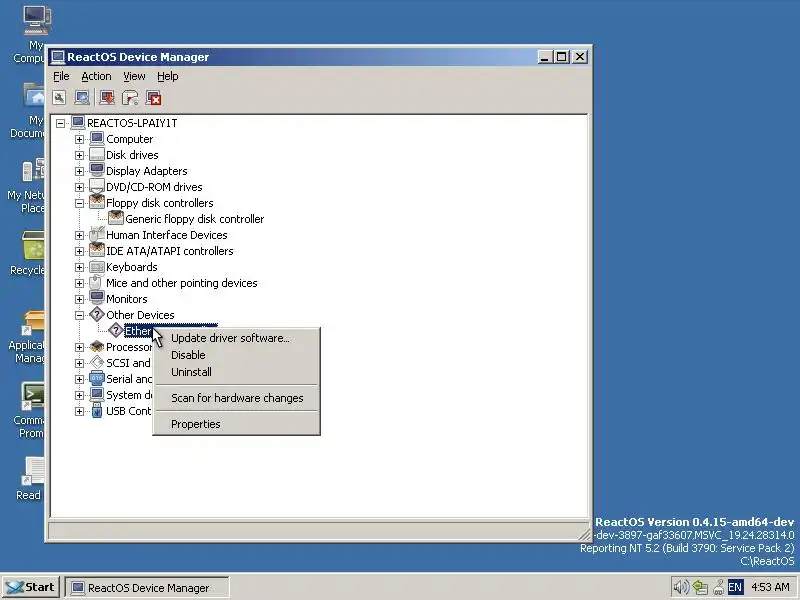The width and height of the screenshot is (800, 600).
Task: Choose Scan for hardware changes menu entry
Action: [236, 398]
